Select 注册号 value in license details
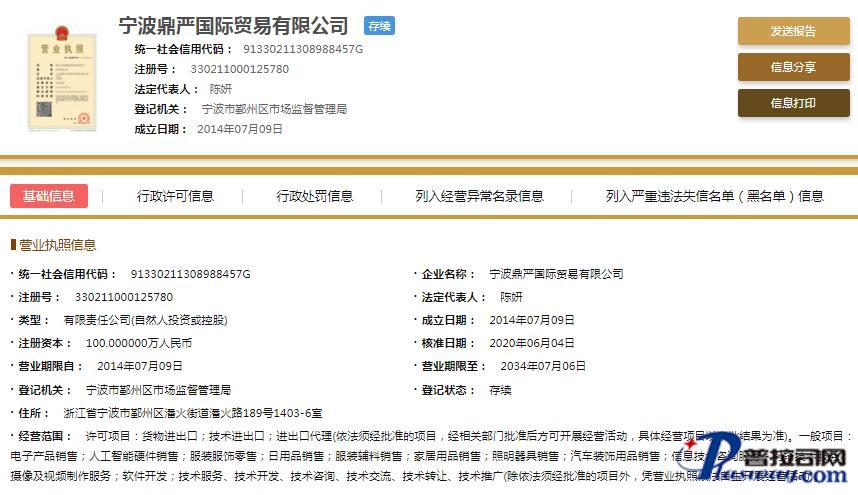 tap(124, 297)
